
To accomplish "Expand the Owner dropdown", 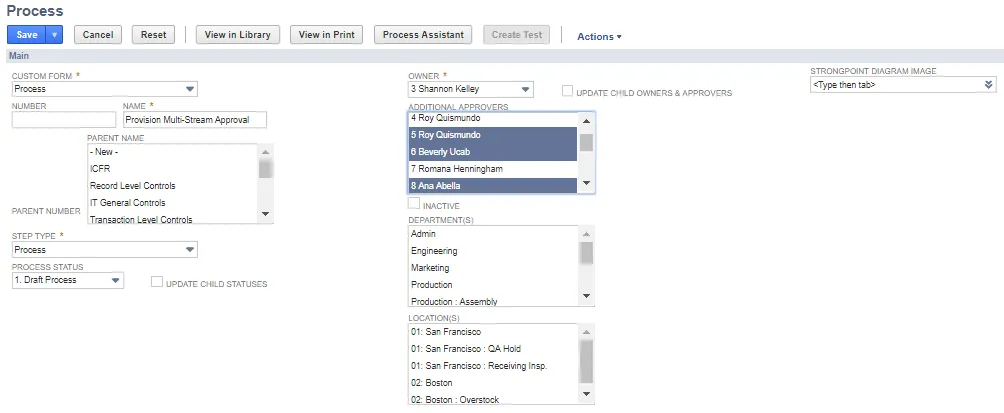I will click(x=471, y=89).
